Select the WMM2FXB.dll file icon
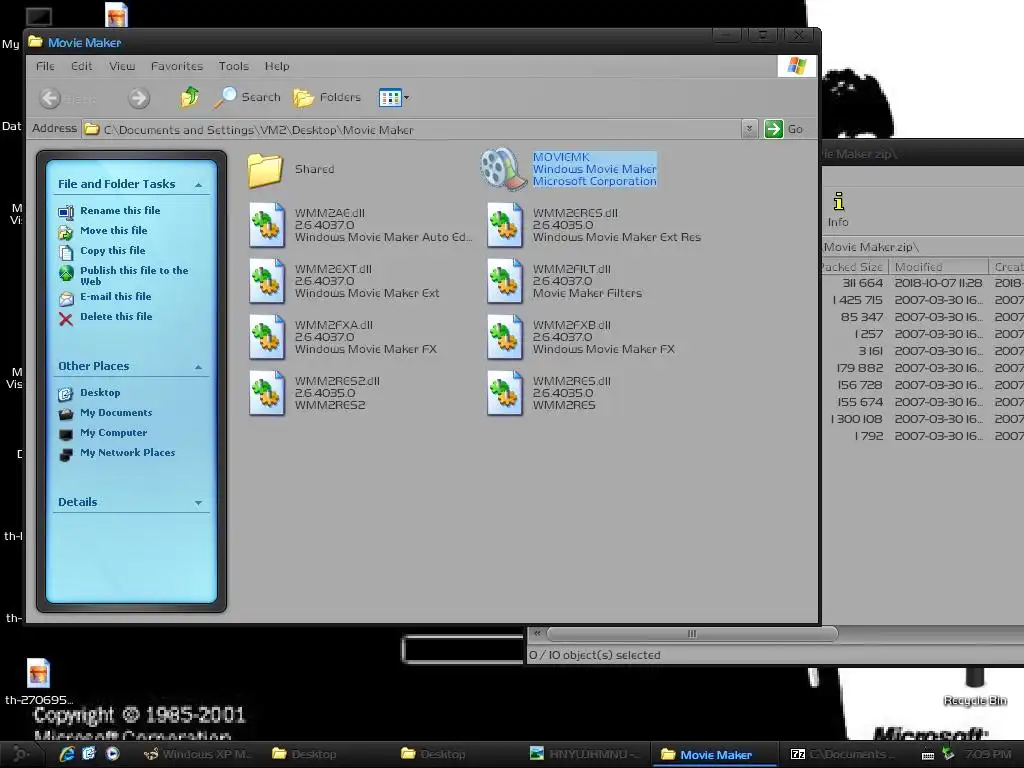 click(505, 337)
